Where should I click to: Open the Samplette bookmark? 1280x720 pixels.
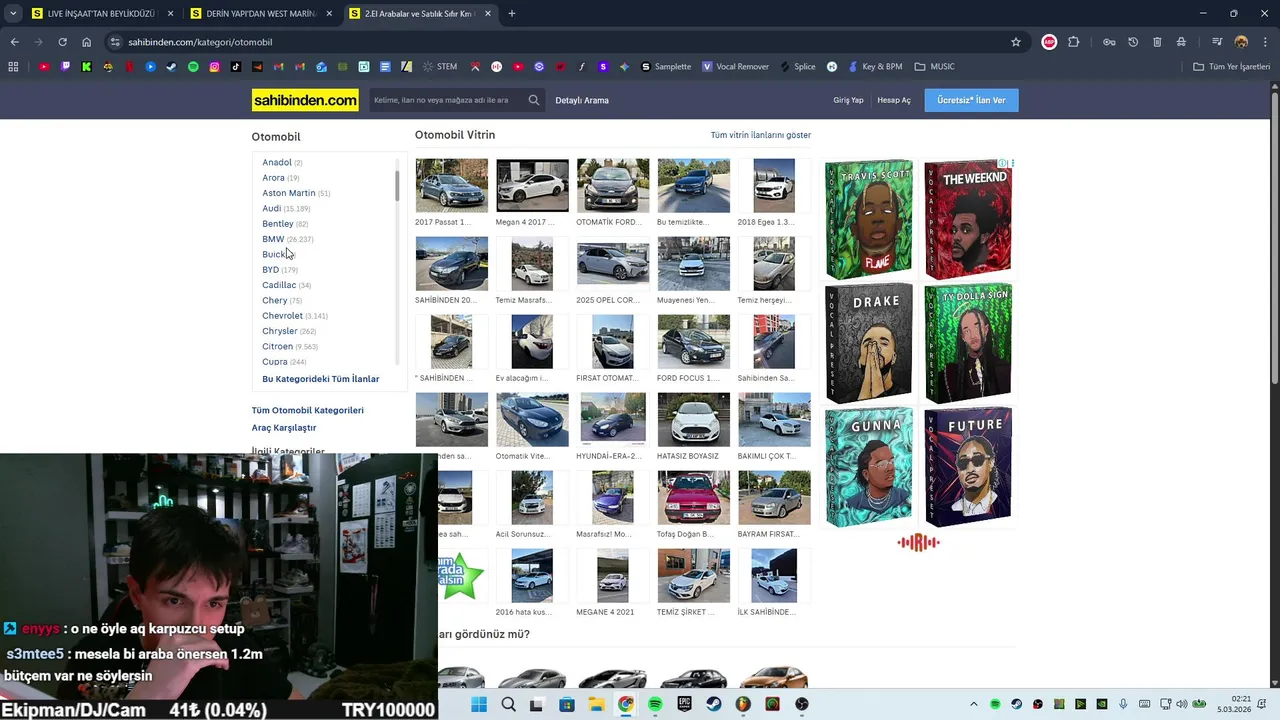click(x=666, y=67)
